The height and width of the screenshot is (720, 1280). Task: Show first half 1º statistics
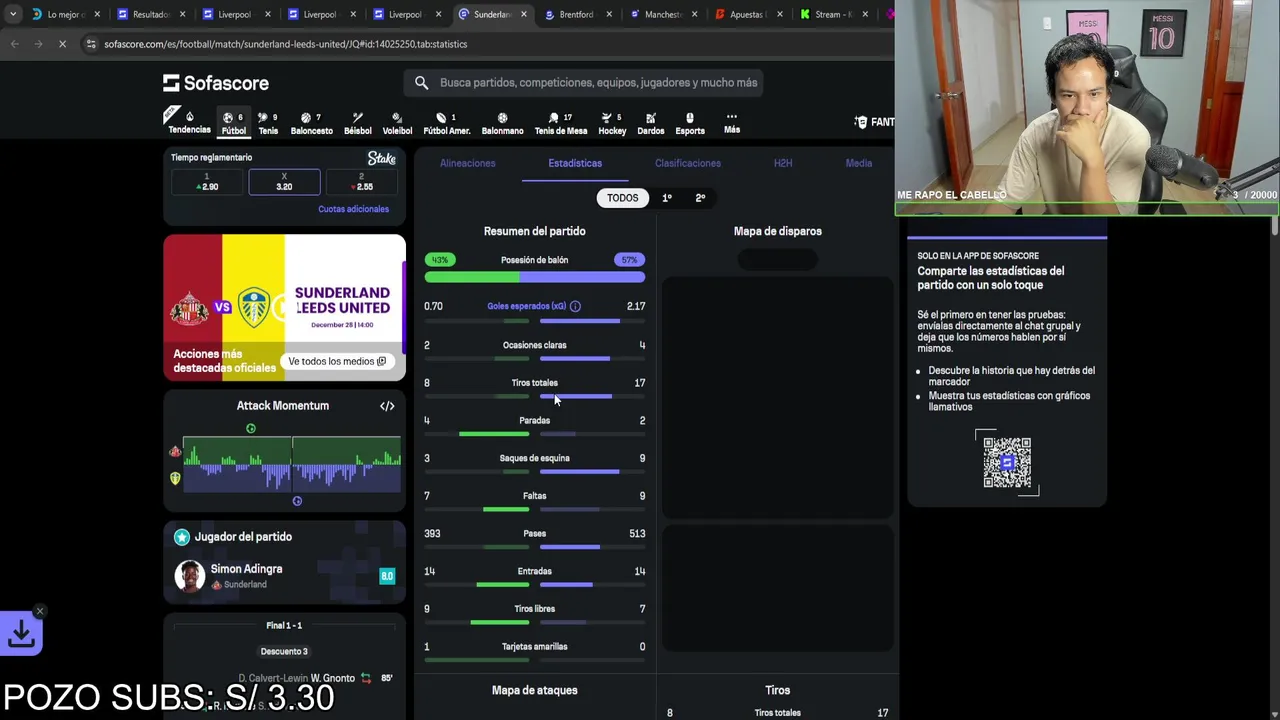pyautogui.click(x=667, y=198)
